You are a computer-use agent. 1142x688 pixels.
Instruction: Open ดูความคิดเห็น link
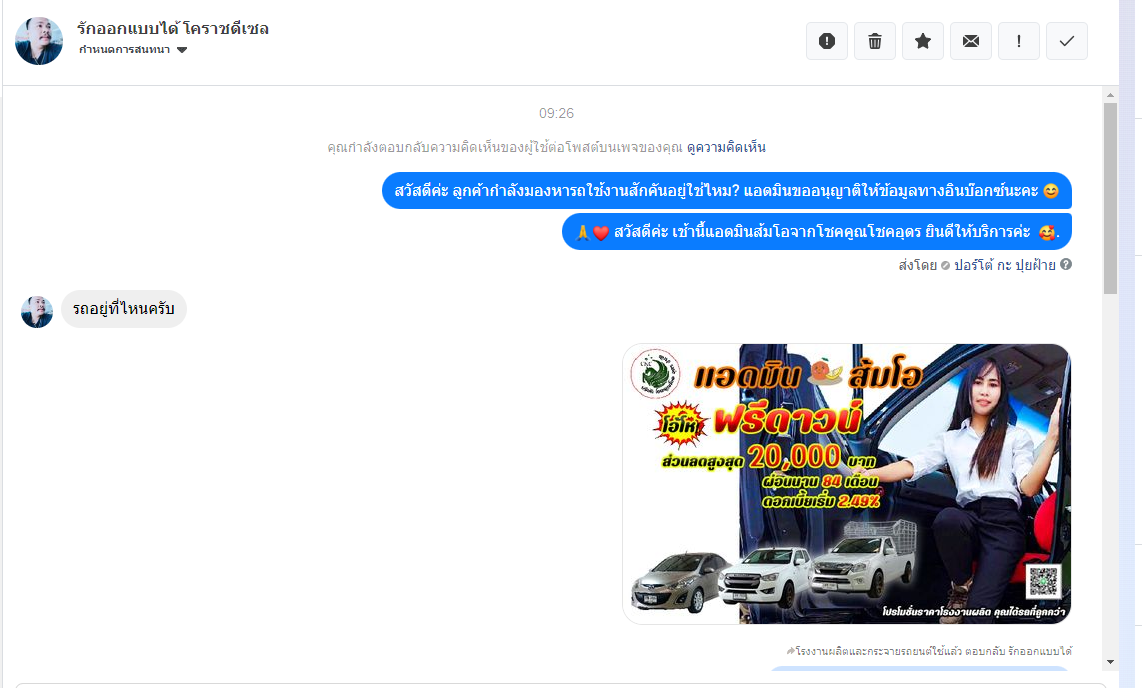726,147
